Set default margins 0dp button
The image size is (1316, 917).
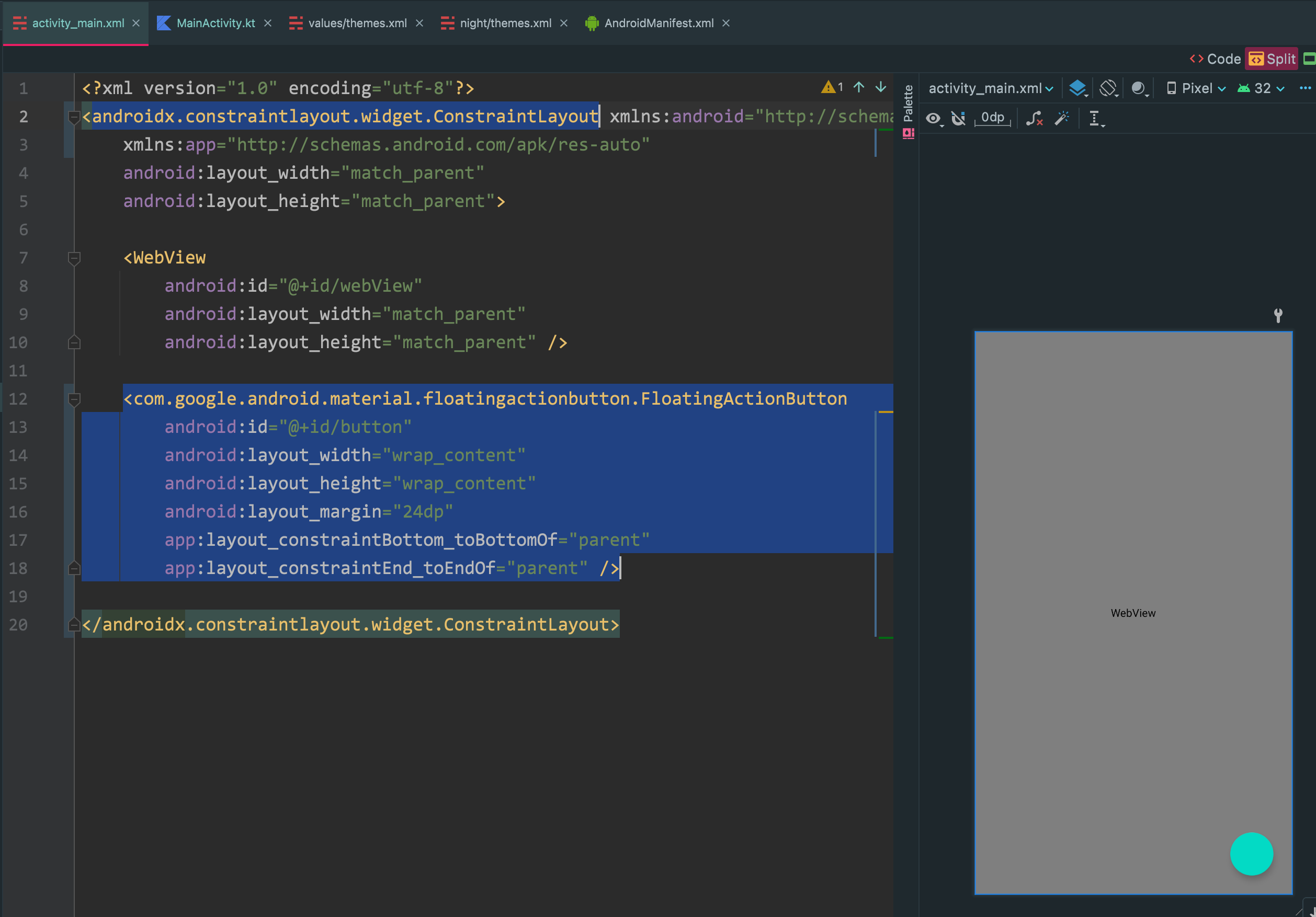tap(992, 118)
